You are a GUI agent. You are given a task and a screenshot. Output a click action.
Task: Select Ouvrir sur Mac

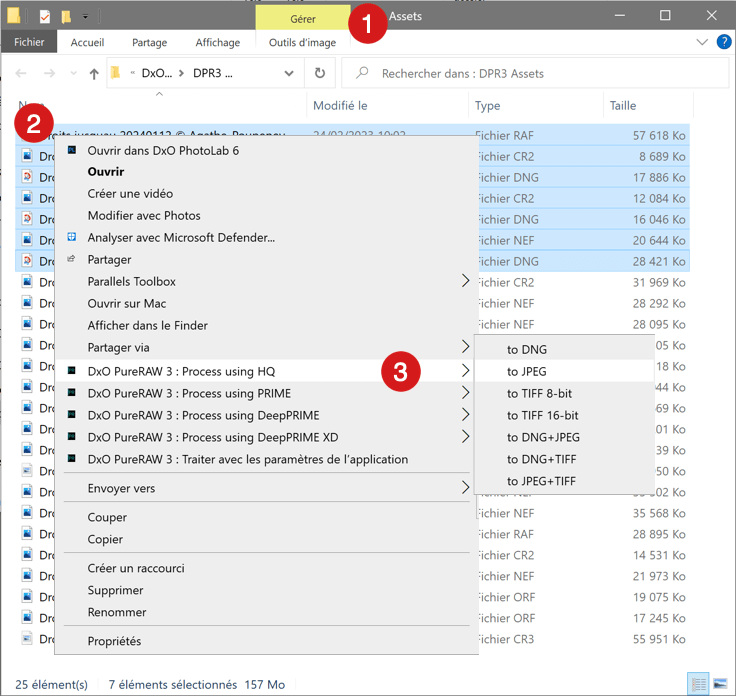point(127,304)
